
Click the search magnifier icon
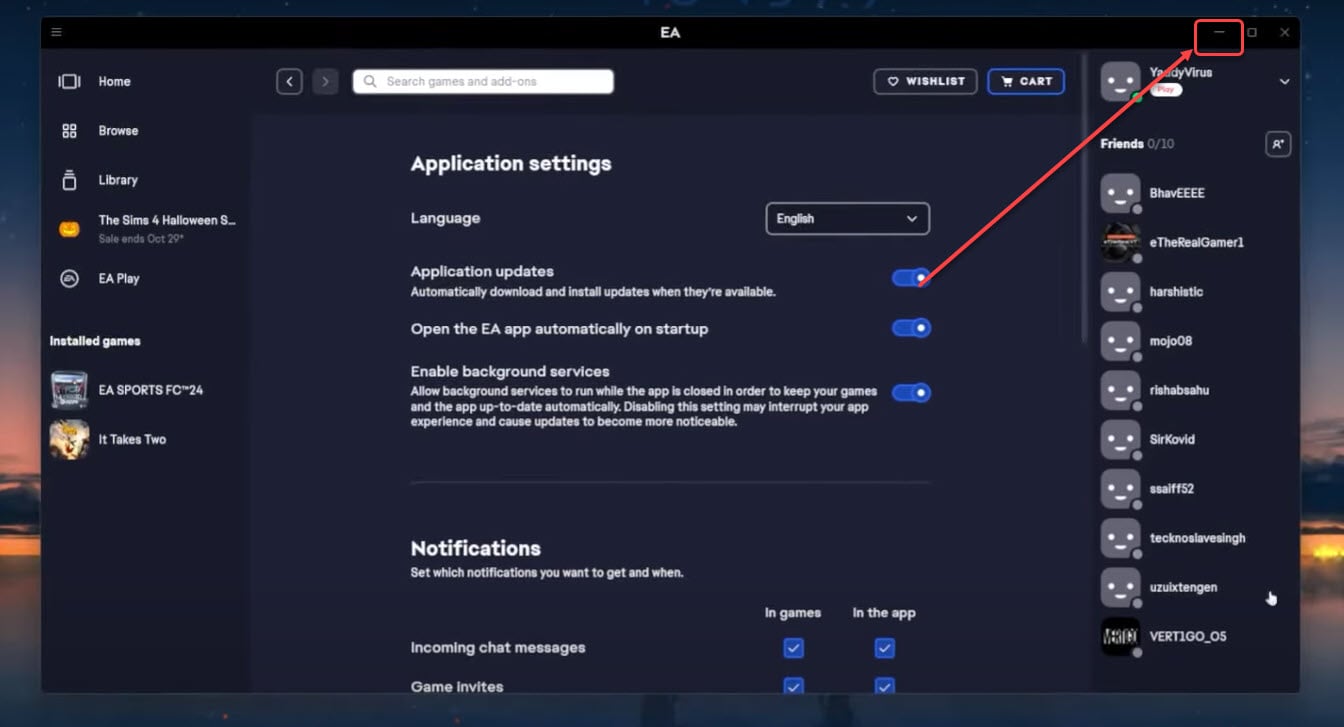(371, 82)
